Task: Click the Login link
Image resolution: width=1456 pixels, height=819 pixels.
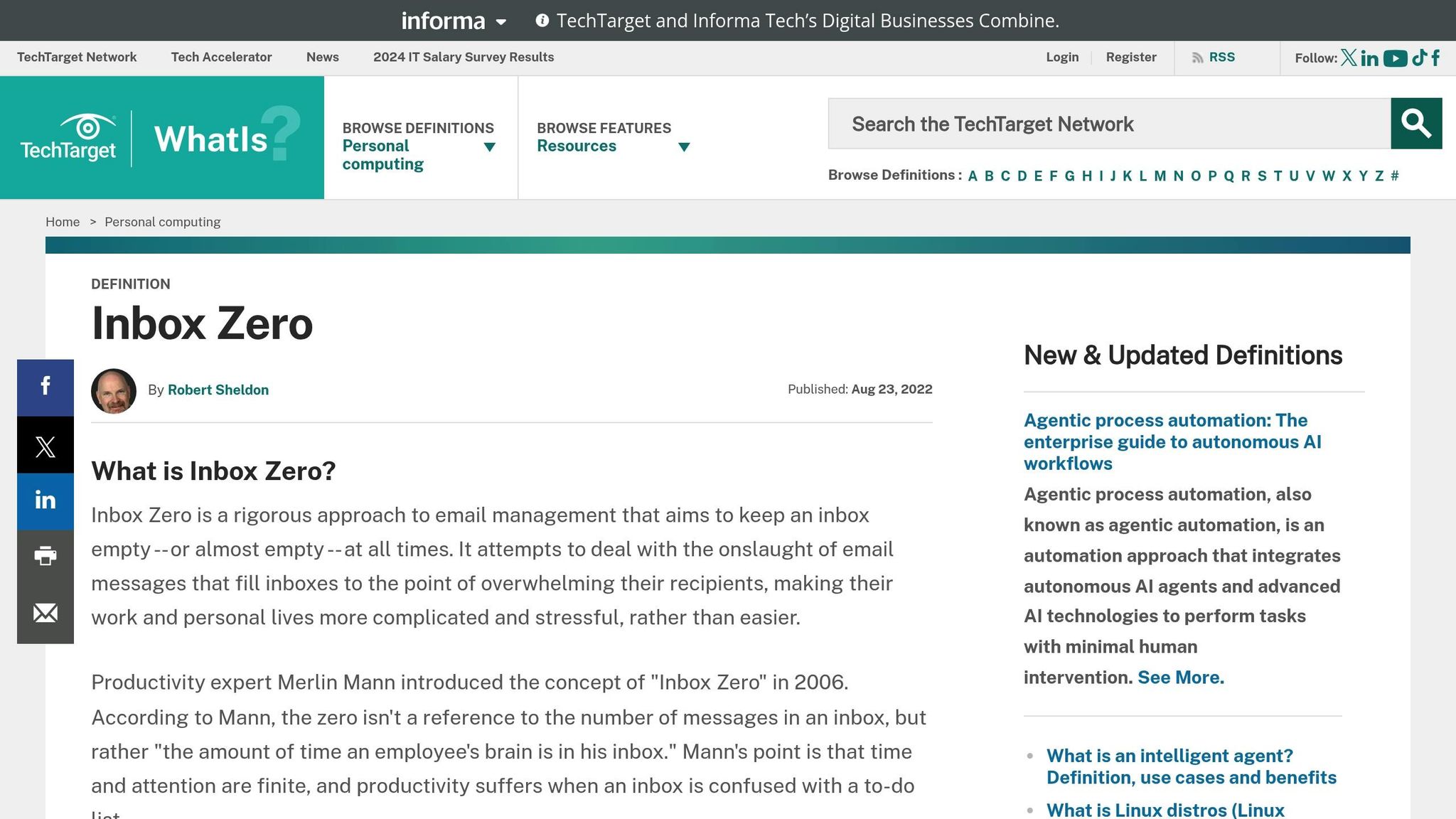Action: 1061,58
